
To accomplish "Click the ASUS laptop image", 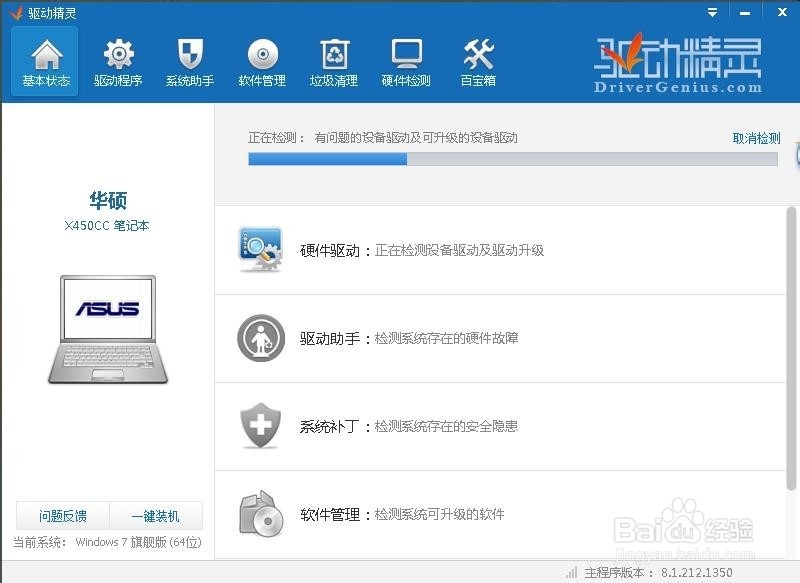I will coord(108,329).
